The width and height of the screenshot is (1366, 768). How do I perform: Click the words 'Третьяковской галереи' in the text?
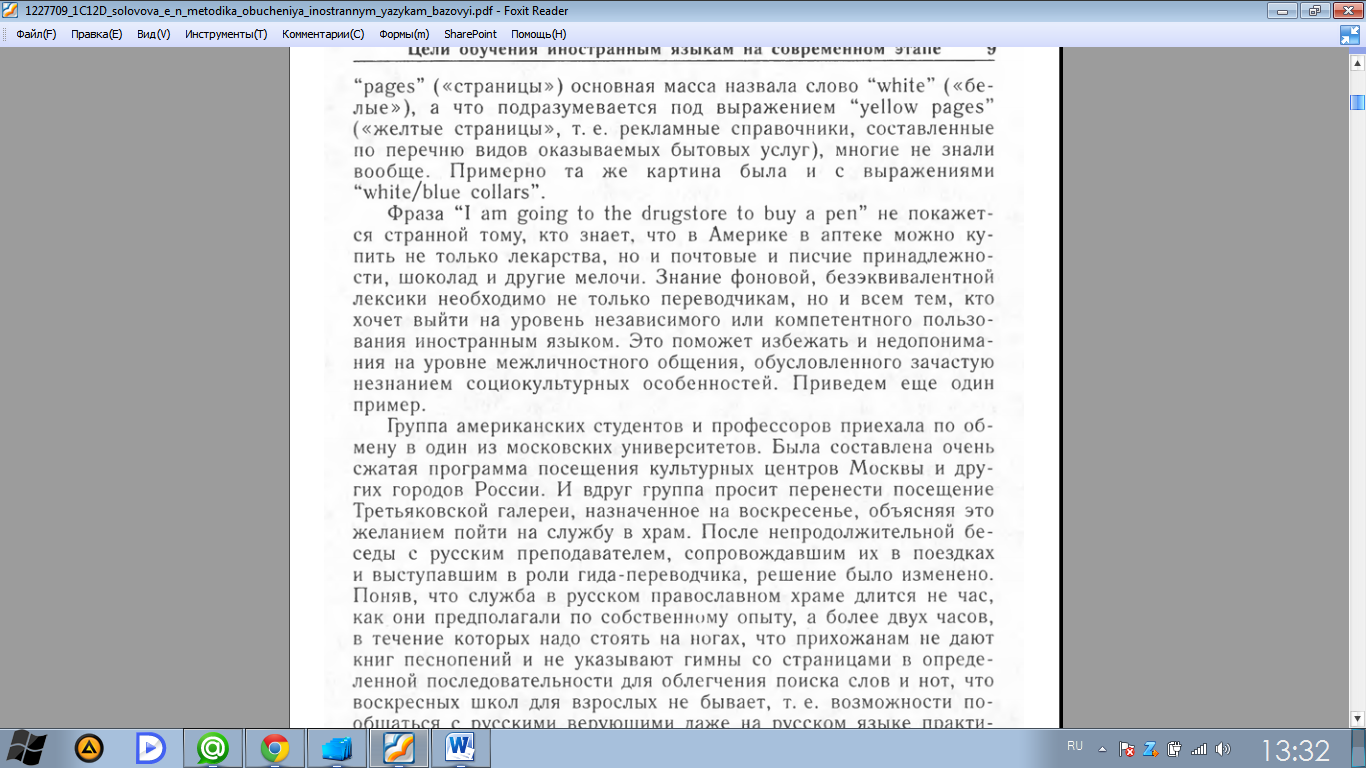[466, 510]
